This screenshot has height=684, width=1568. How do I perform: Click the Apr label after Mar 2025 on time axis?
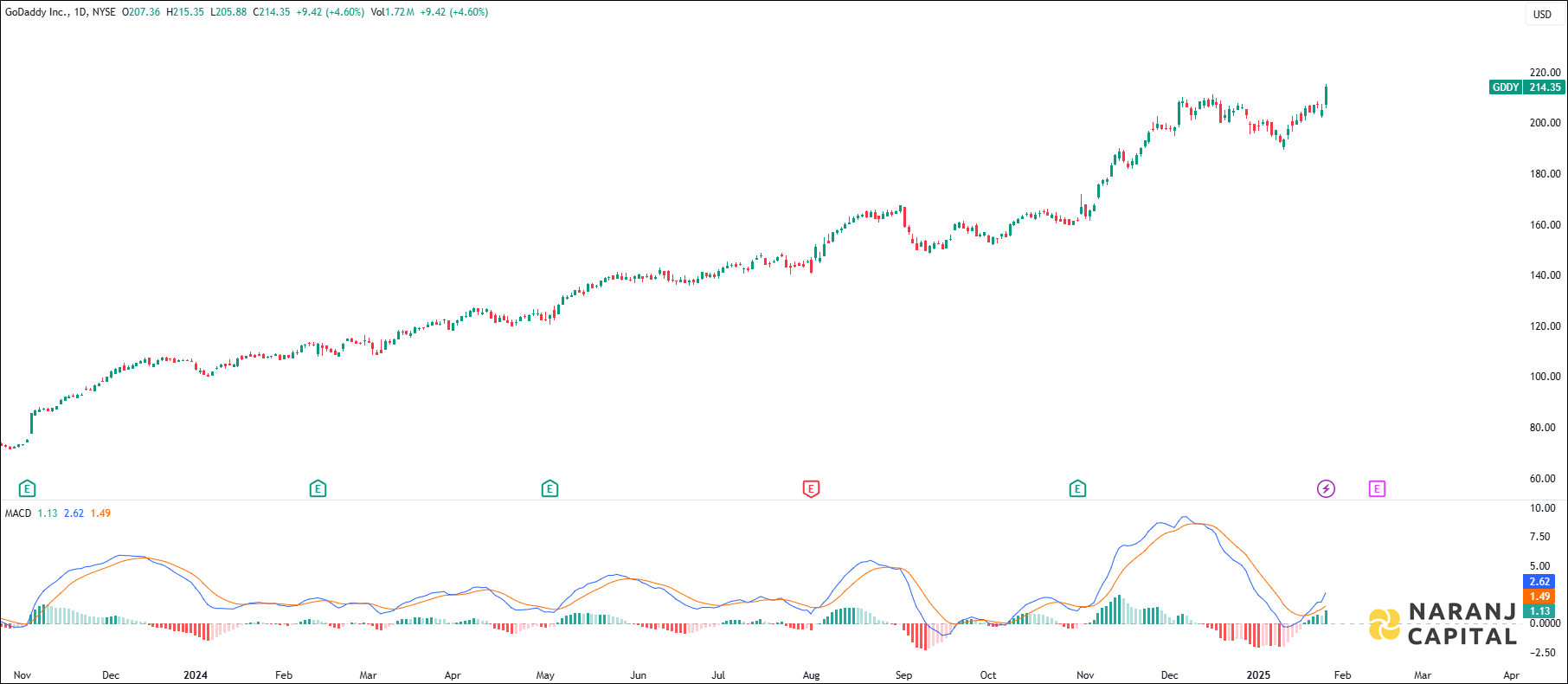click(x=1511, y=675)
